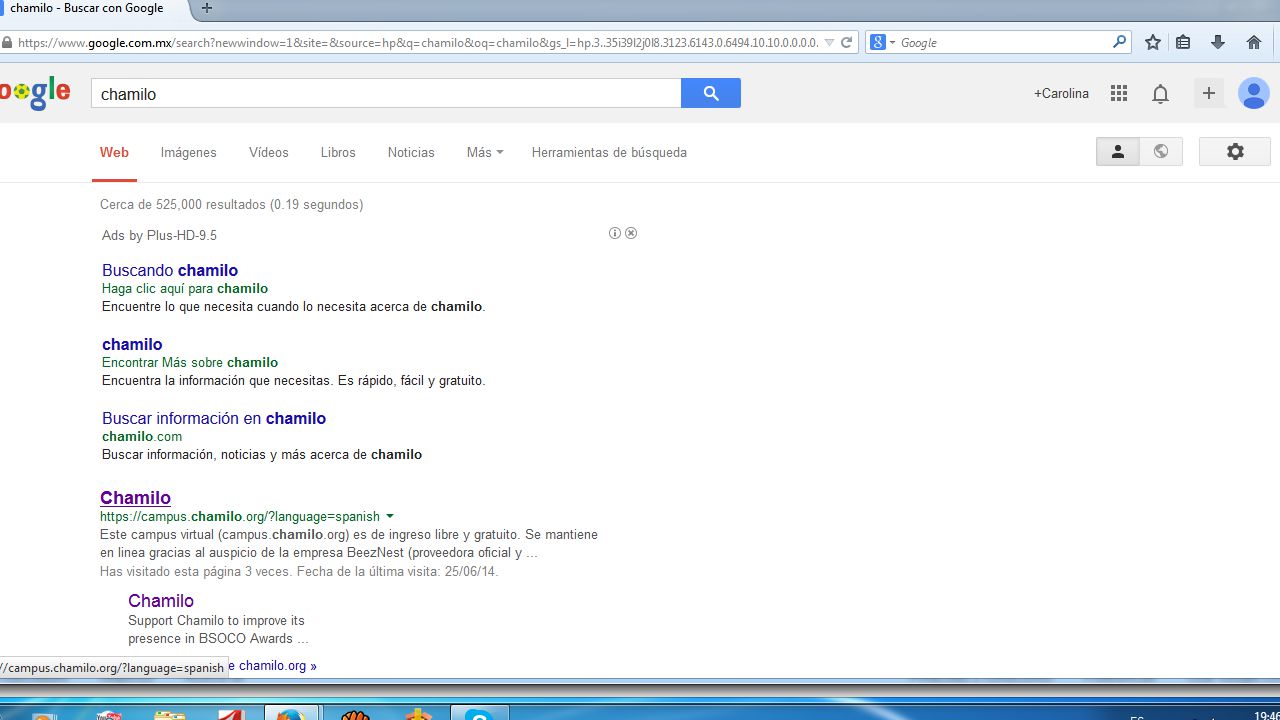The image size is (1280, 720).
Task: Click the Firefox address bar URL
Action: coord(418,43)
